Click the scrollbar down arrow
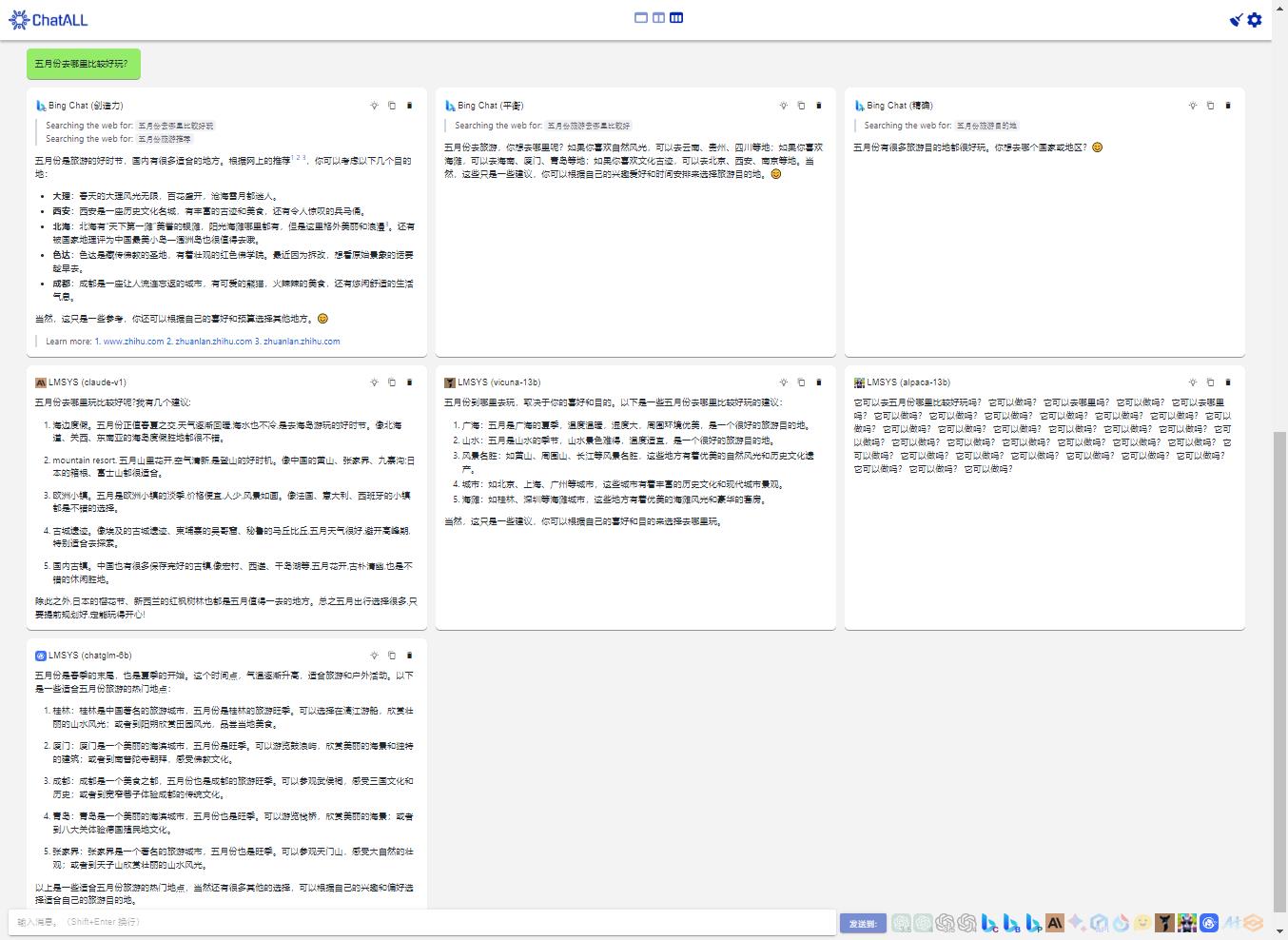The image size is (1288, 940). [1279, 932]
